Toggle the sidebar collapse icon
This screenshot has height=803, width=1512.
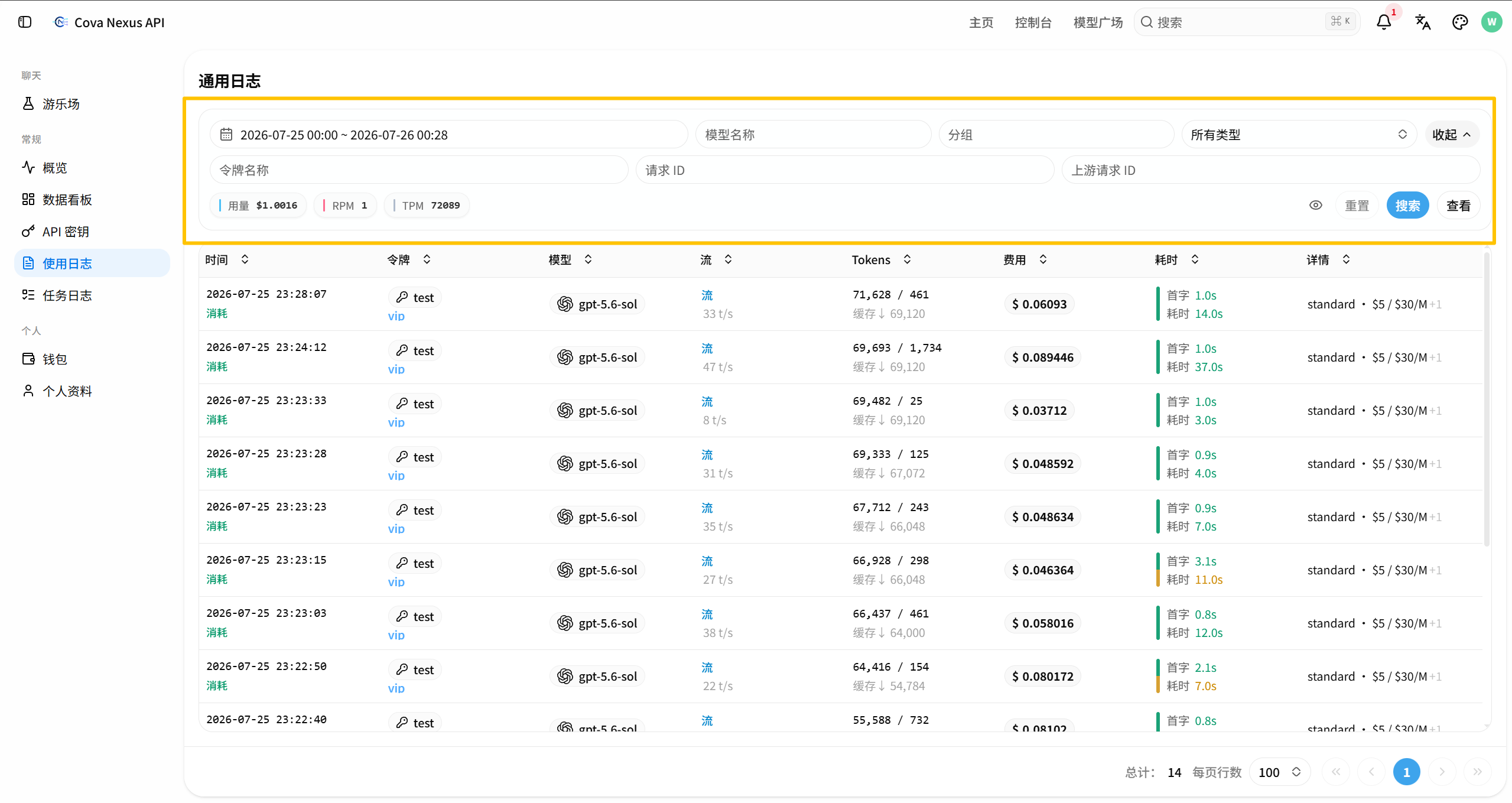pyautogui.click(x=25, y=22)
